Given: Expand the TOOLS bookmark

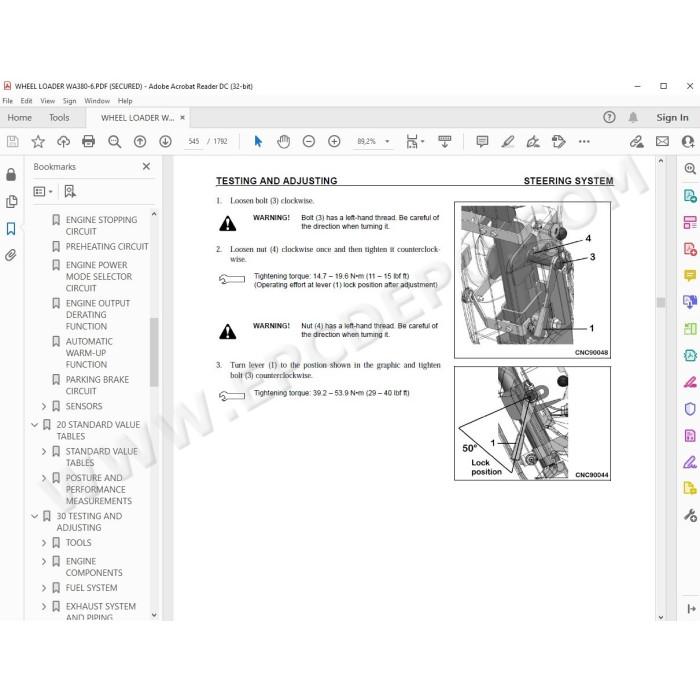Looking at the screenshot, I should pos(44,543).
